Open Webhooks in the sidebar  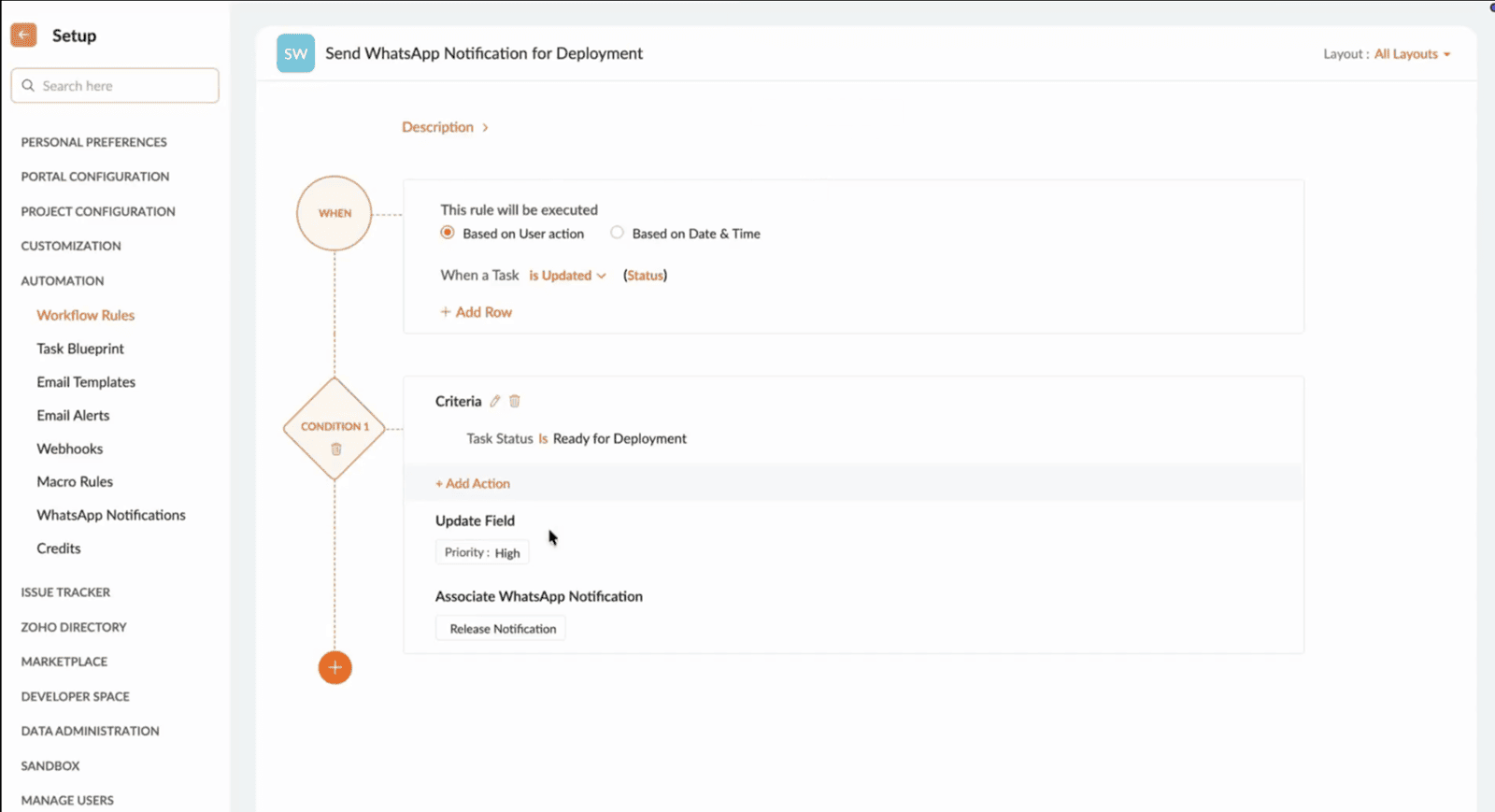(70, 449)
